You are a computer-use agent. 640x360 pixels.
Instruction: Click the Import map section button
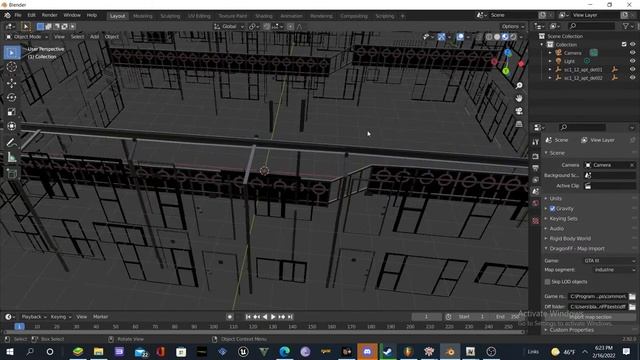click(x=590, y=317)
